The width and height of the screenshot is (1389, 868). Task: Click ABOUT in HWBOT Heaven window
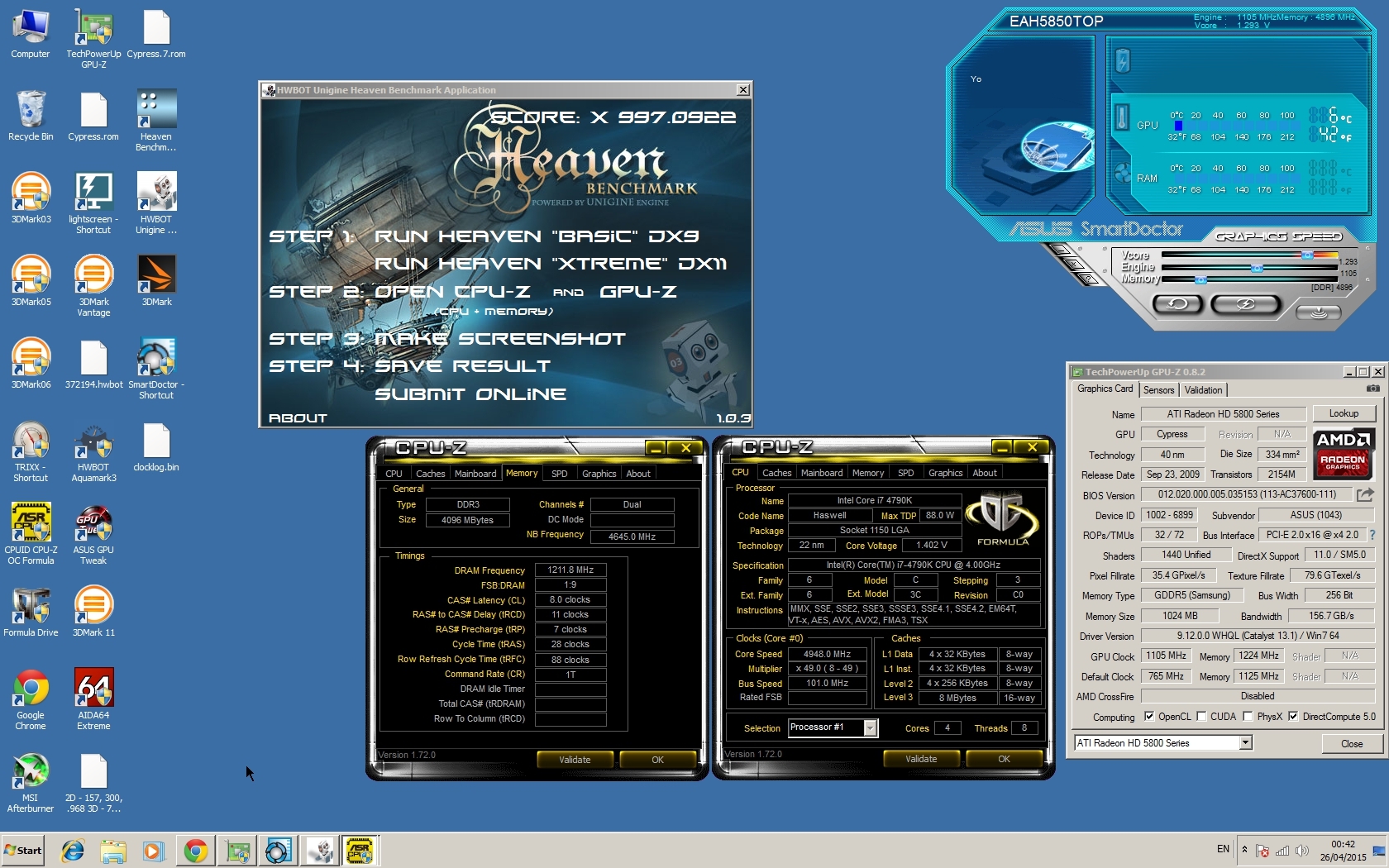298,417
